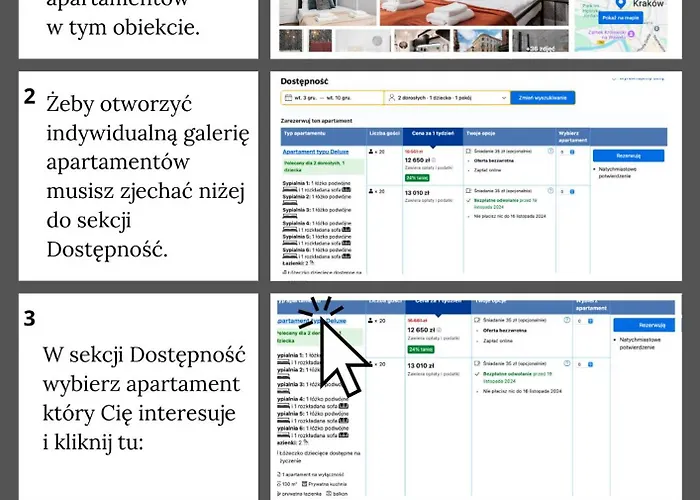This screenshot has width=700, height=500.
Task: Open apartment quantity dropdown for 12 650 zł offer in step 3
Action: [x=585, y=321]
